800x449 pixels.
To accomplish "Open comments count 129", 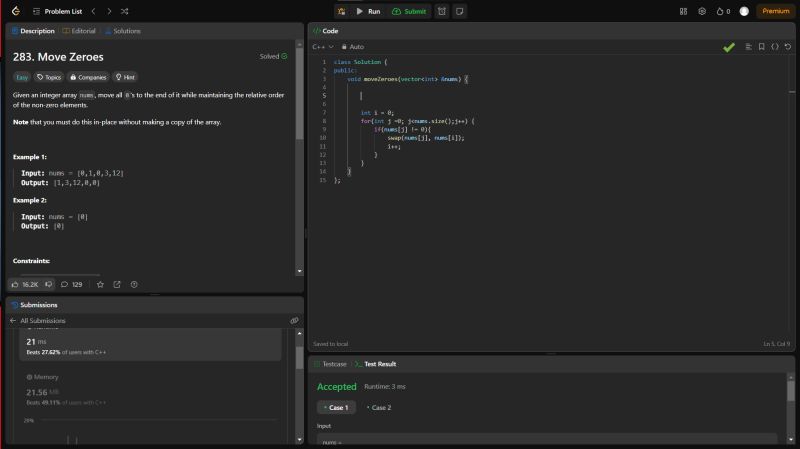I will (71, 285).
